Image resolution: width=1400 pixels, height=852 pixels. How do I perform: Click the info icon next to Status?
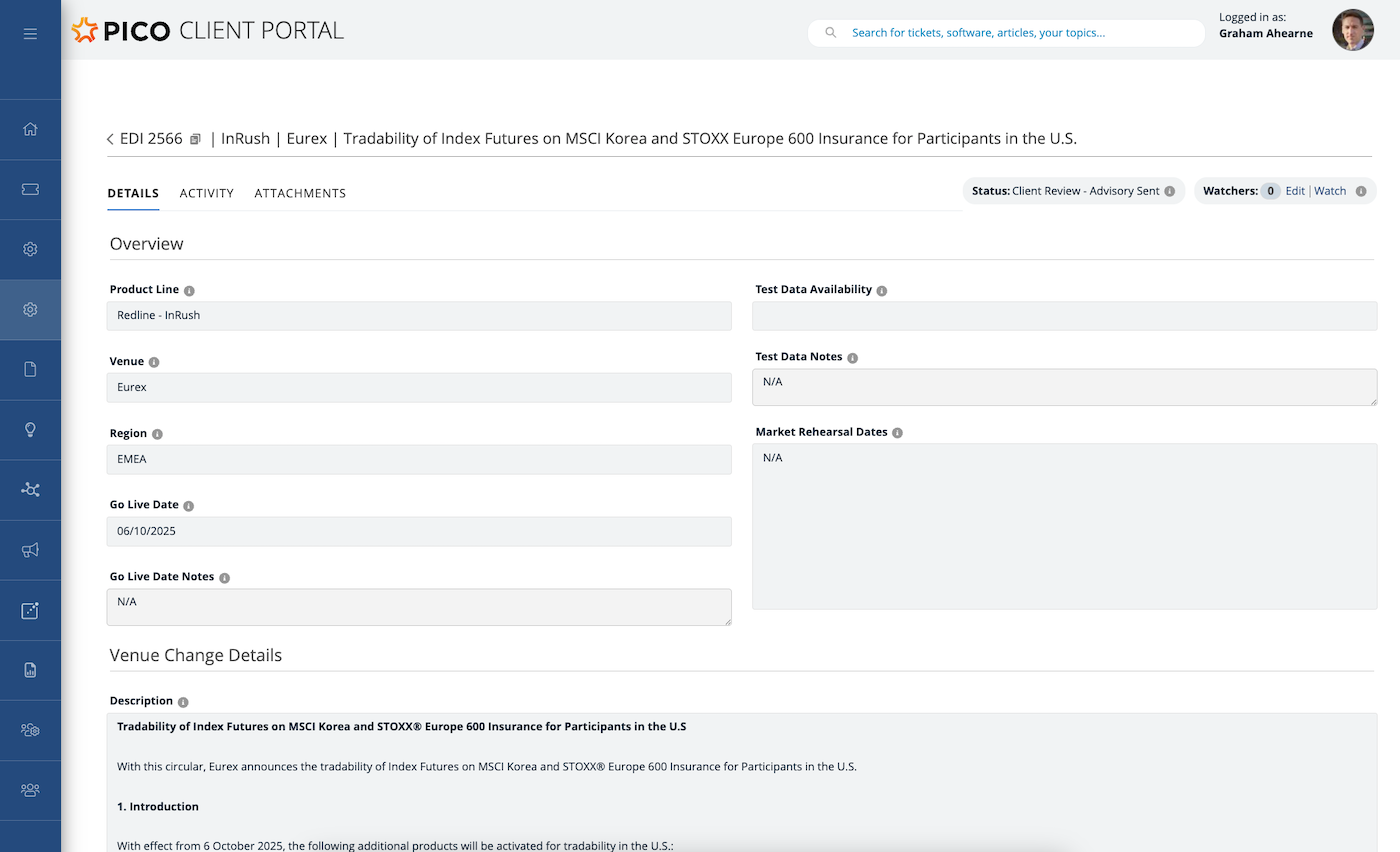(1170, 190)
